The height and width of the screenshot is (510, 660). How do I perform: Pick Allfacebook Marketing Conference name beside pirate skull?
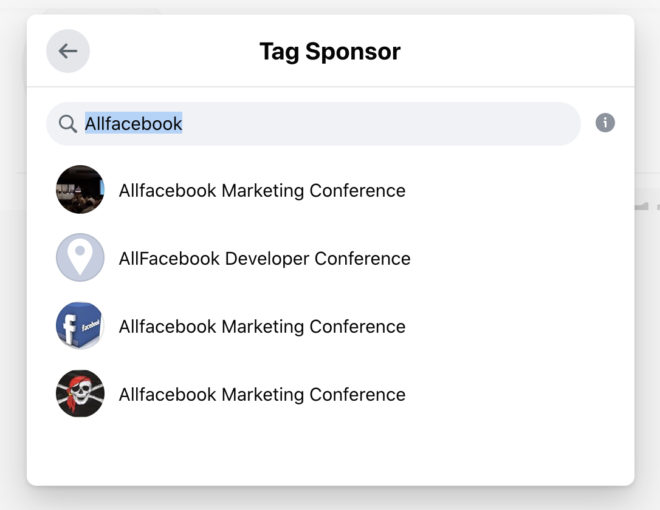click(262, 395)
